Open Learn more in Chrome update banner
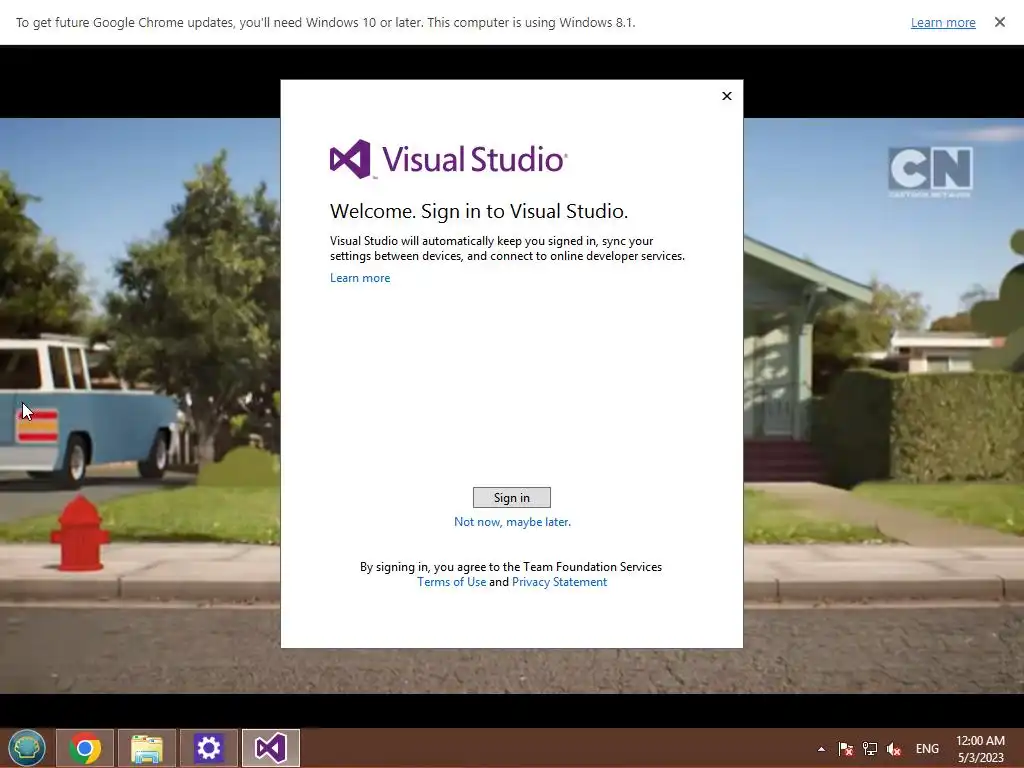The height and width of the screenshot is (768, 1024). pos(943,23)
